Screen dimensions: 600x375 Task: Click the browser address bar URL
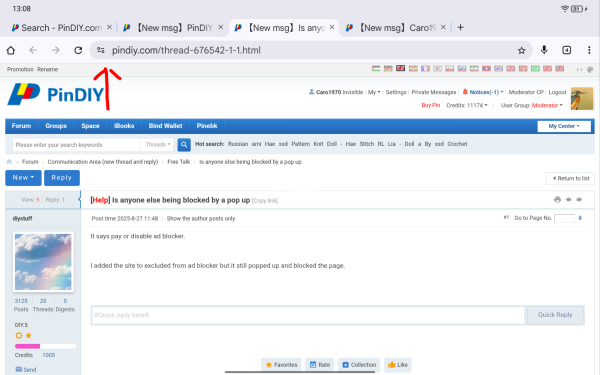[x=186, y=50]
